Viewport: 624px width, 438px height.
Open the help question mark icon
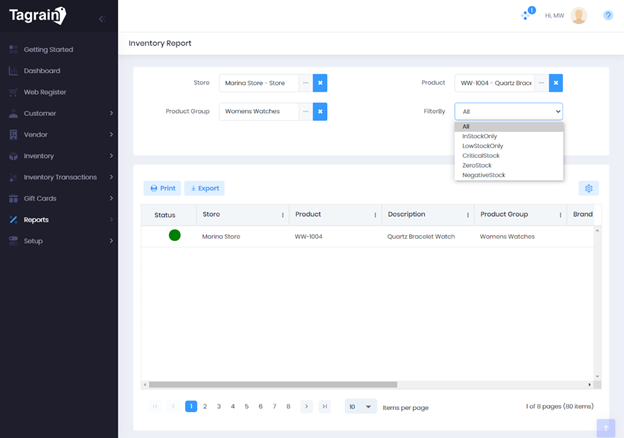click(x=608, y=16)
